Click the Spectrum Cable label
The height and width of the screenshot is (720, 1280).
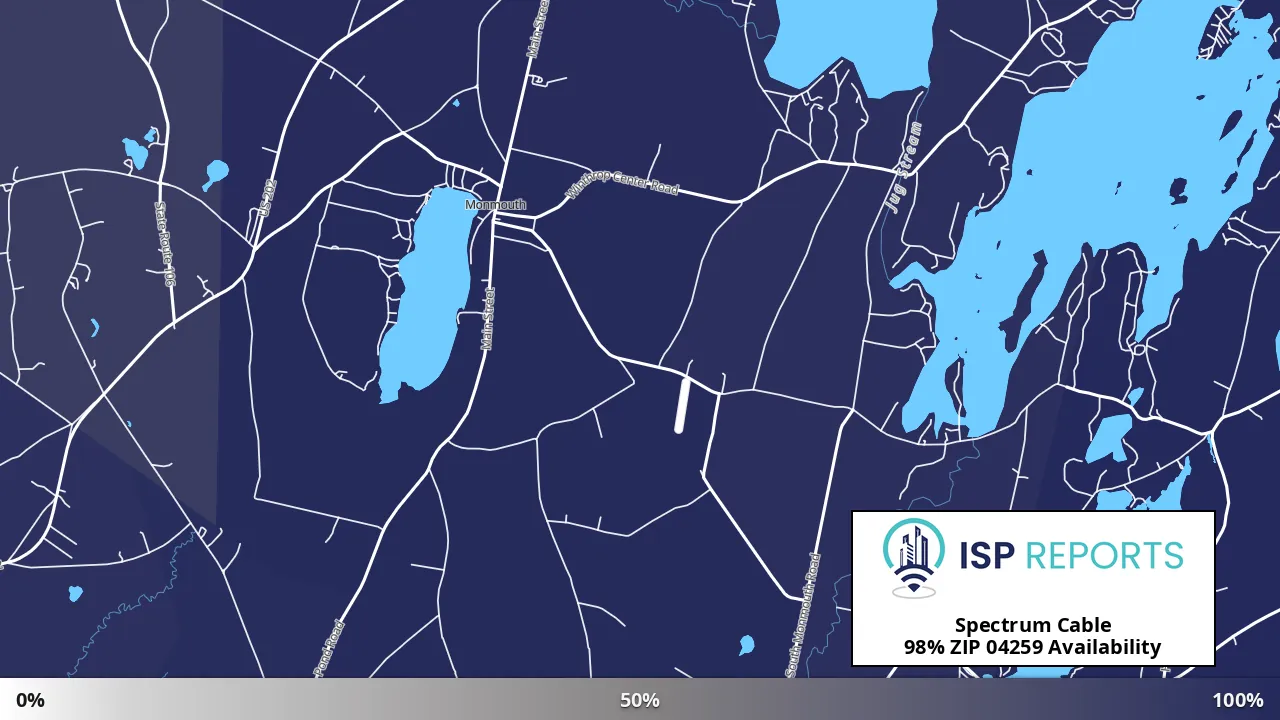(1033, 626)
